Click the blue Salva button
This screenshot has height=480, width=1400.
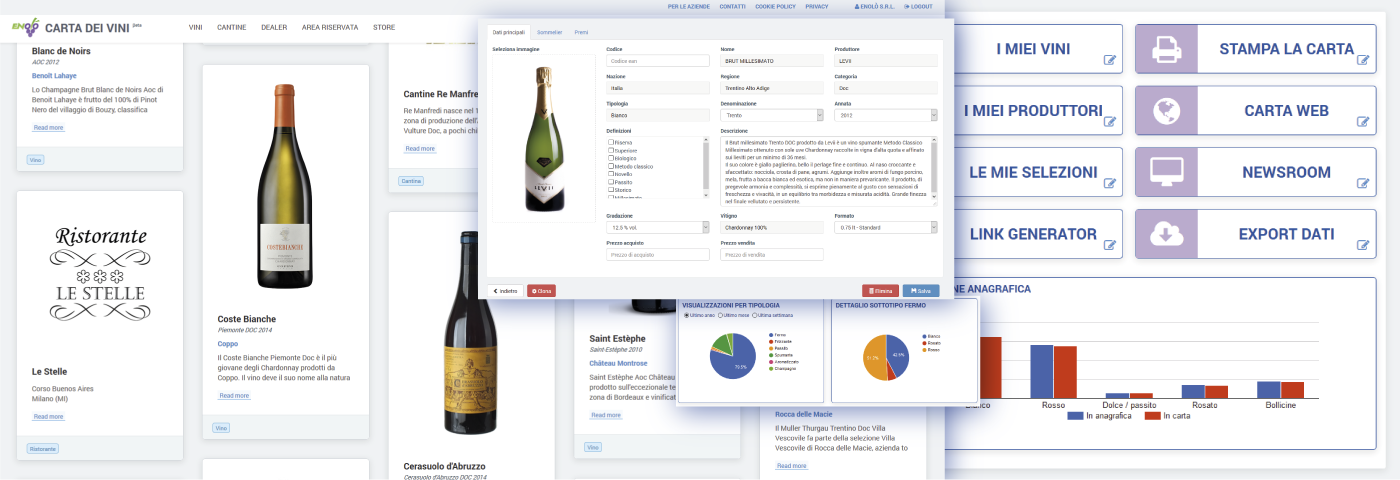[921, 291]
